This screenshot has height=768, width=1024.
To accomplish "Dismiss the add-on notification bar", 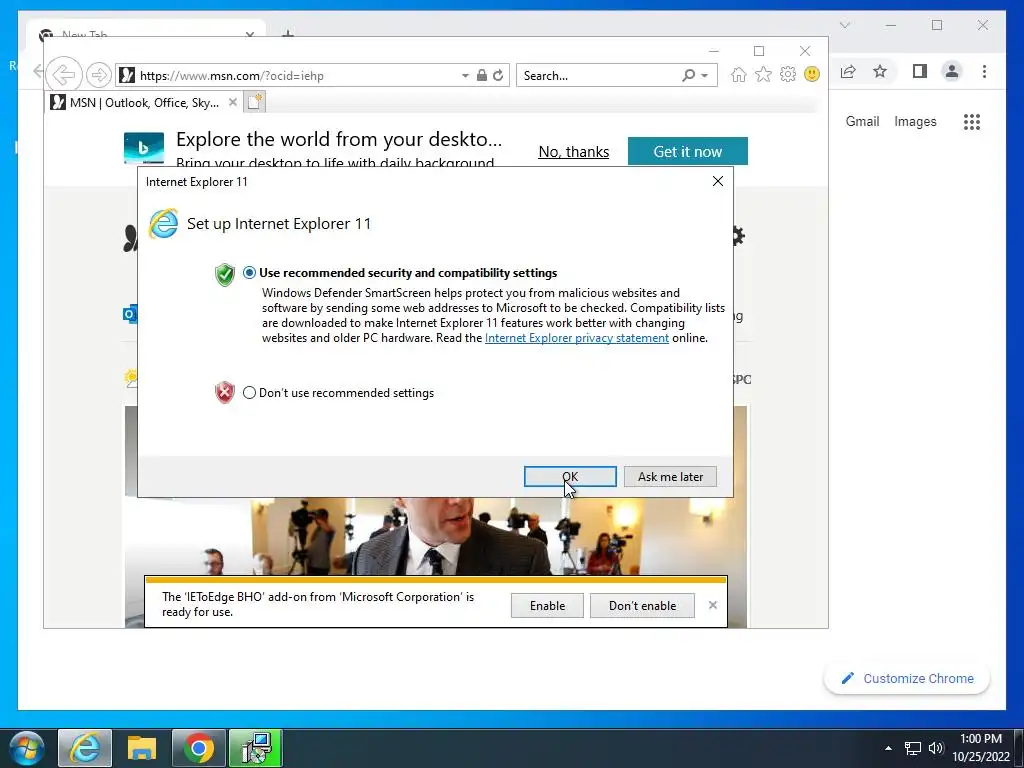I will click(712, 605).
